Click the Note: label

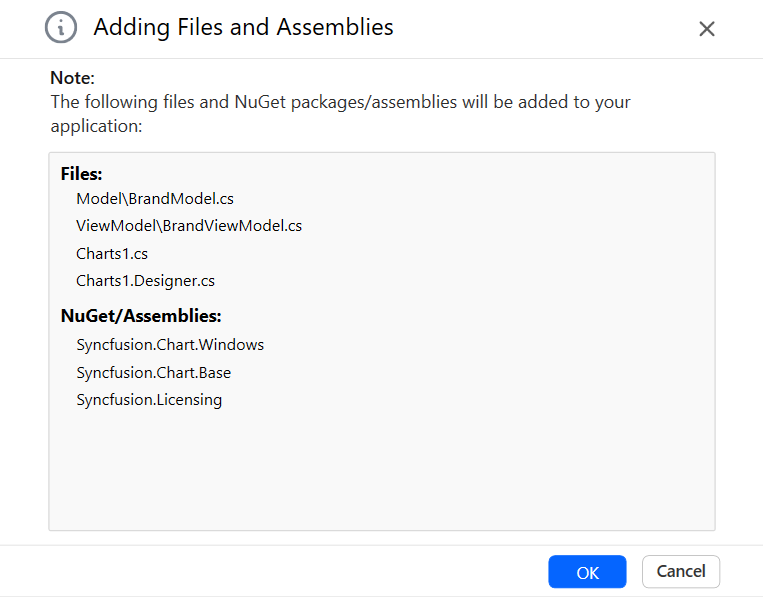73,78
